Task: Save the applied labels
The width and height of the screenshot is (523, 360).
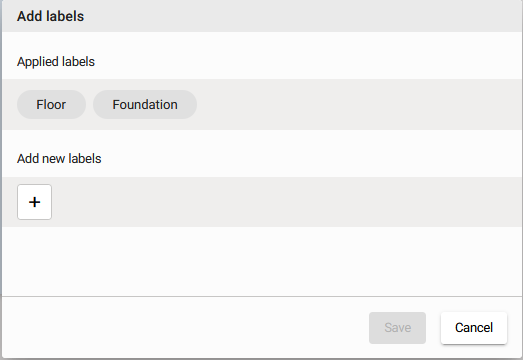Action: 397,328
